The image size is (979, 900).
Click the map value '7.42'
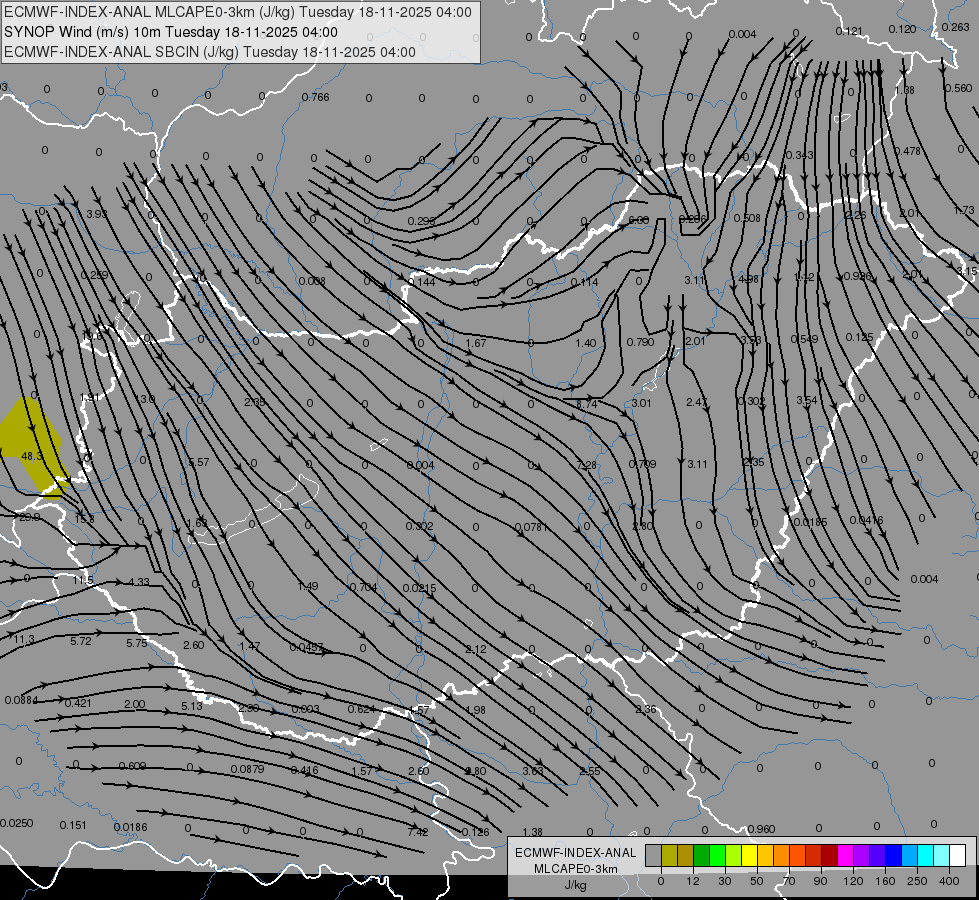[418, 832]
